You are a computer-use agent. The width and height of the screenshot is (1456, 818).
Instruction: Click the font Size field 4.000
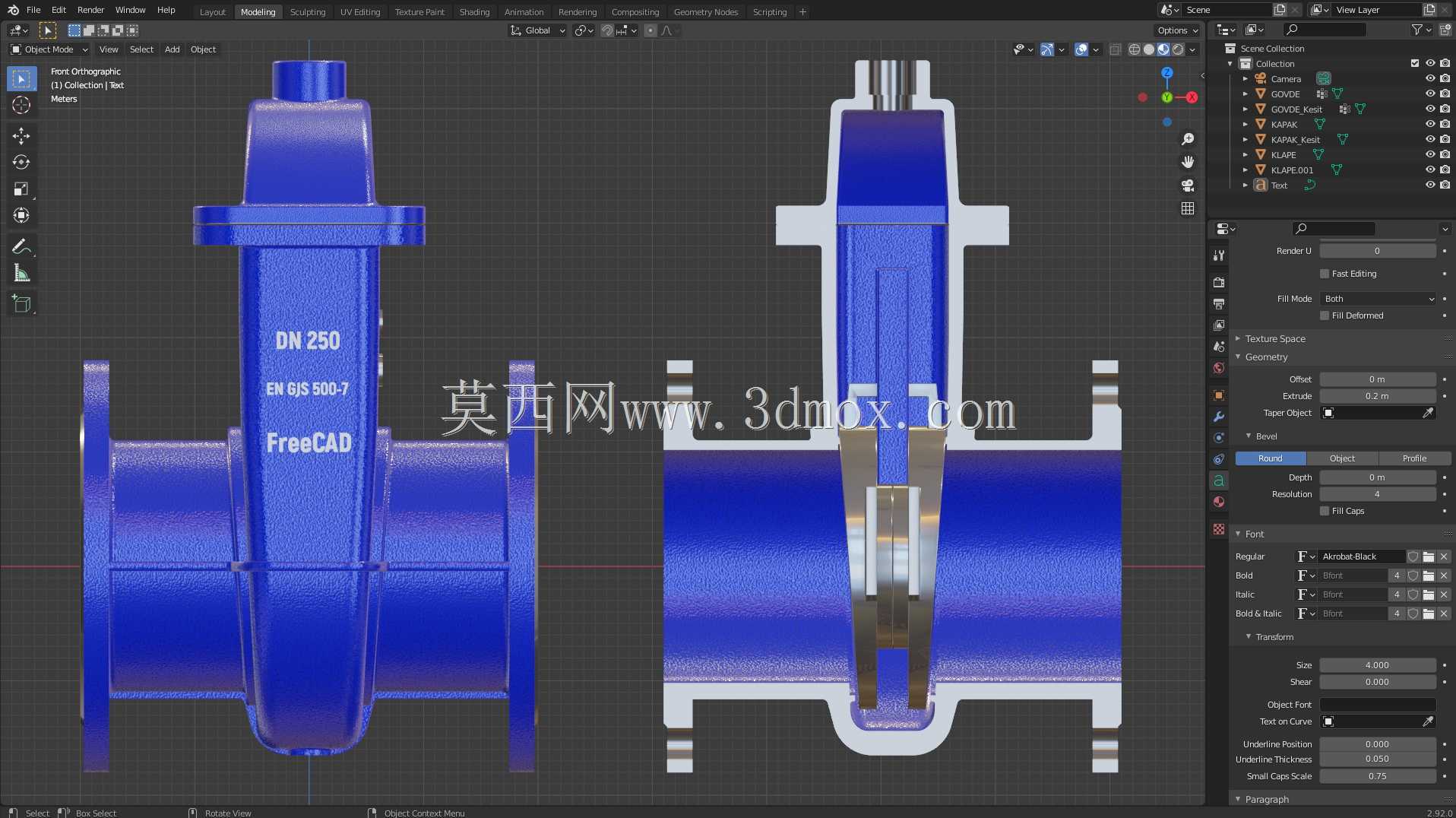(1378, 665)
